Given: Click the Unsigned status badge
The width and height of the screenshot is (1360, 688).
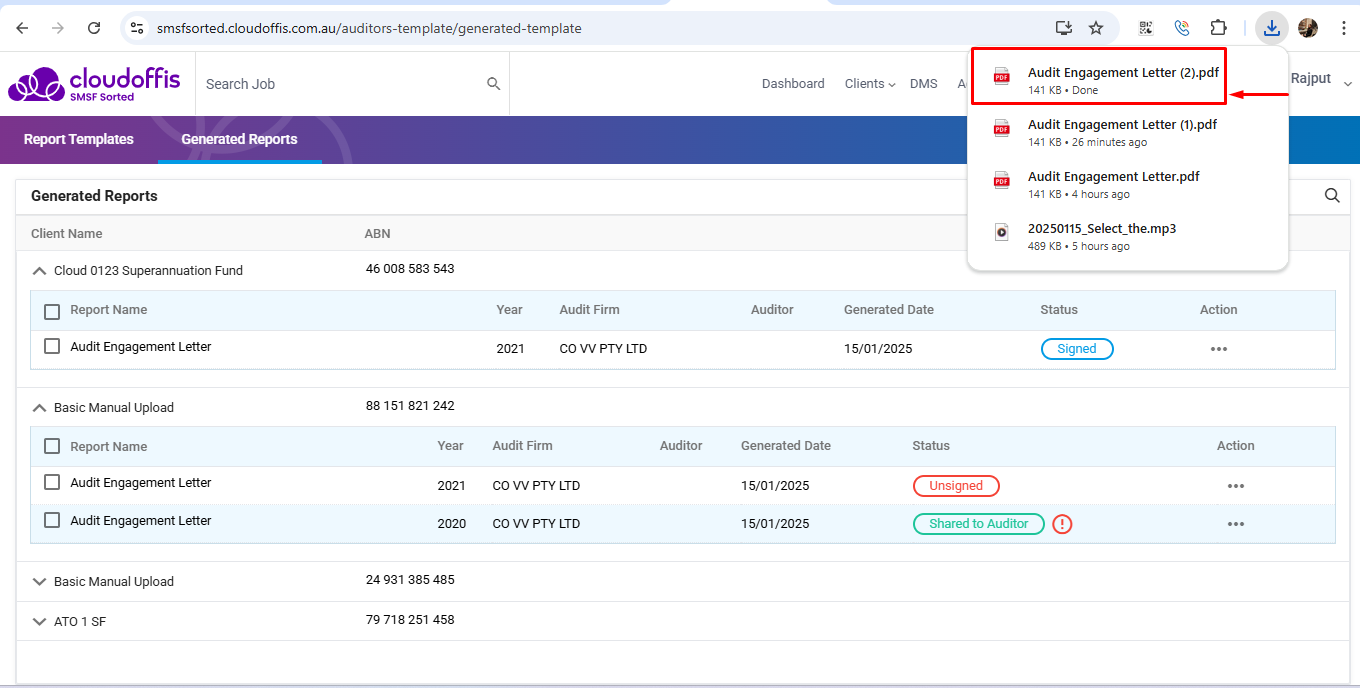Looking at the screenshot, I should [956, 486].
